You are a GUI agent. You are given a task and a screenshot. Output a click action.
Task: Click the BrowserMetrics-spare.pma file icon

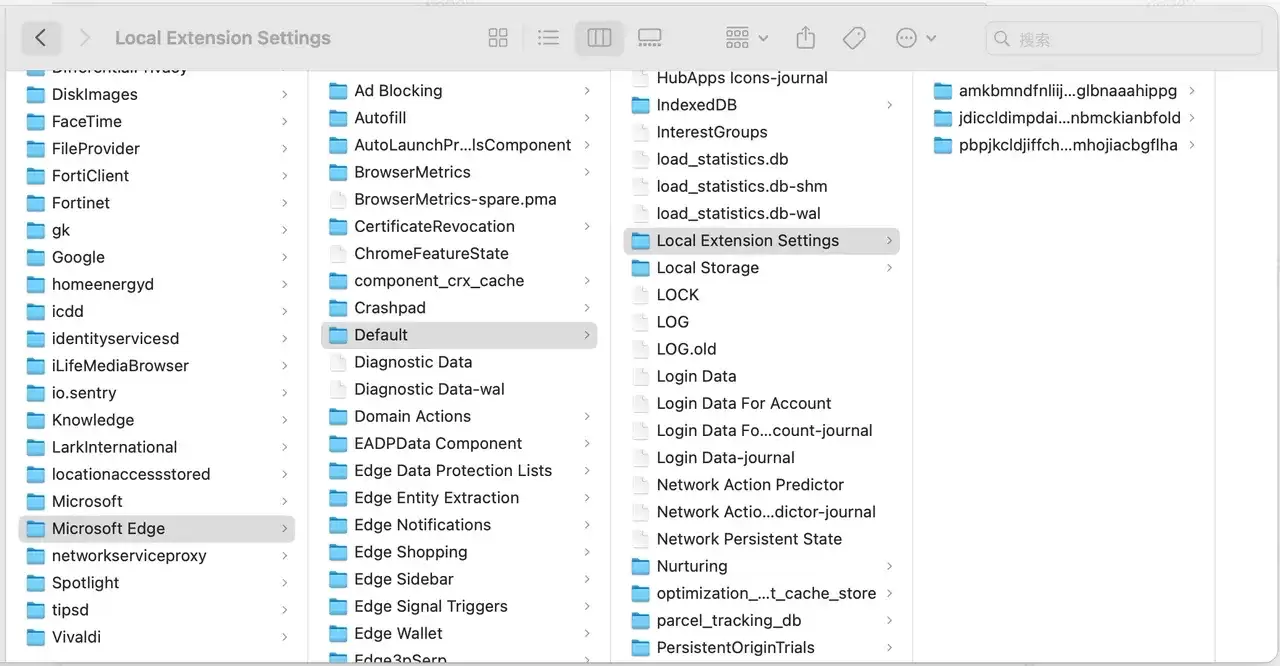(338, 200)
